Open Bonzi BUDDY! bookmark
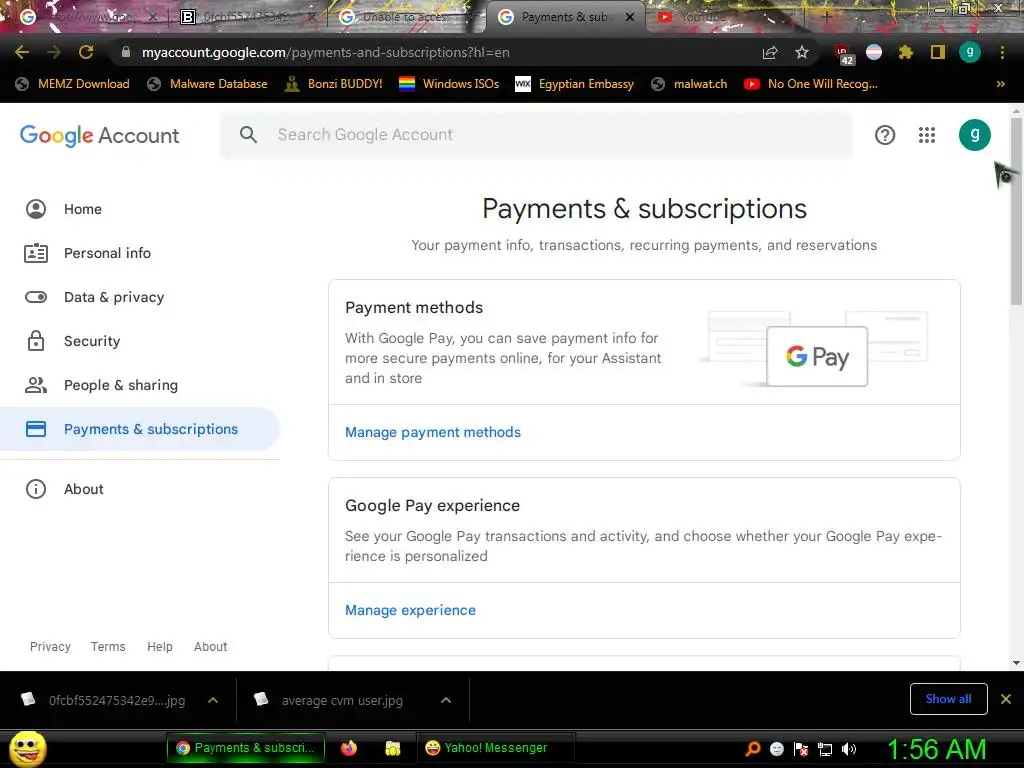This screenshot has width=1024, height=768. (334, 84)
